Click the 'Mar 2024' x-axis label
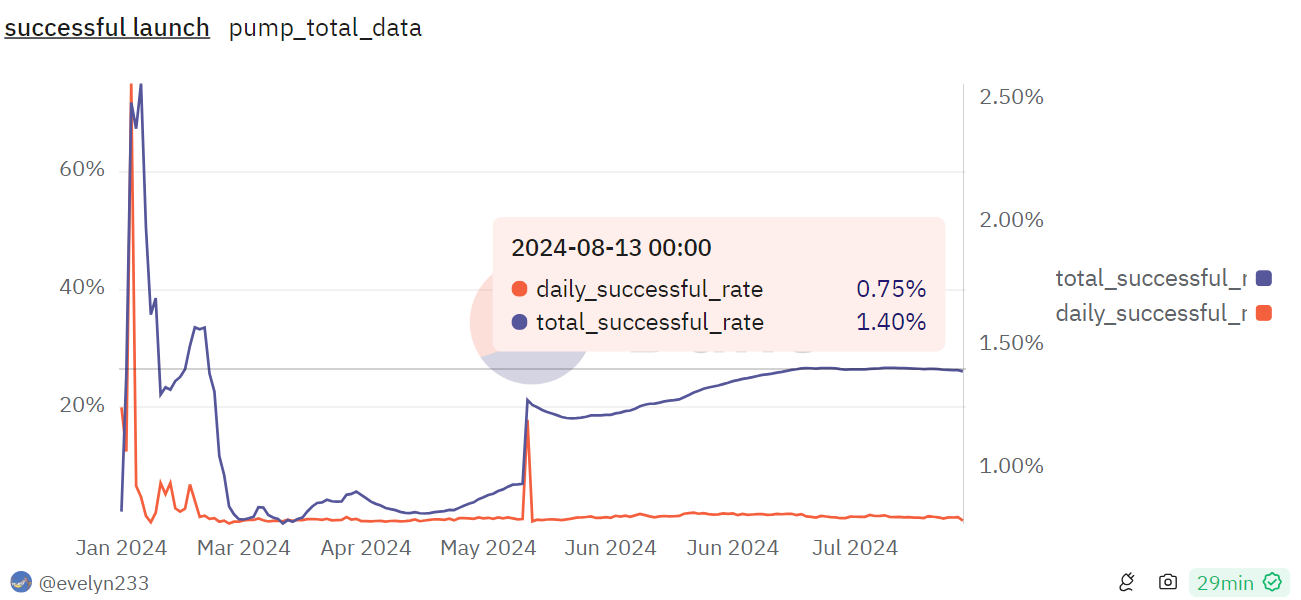The image size is (1301, 600). (x=244, y=548)
